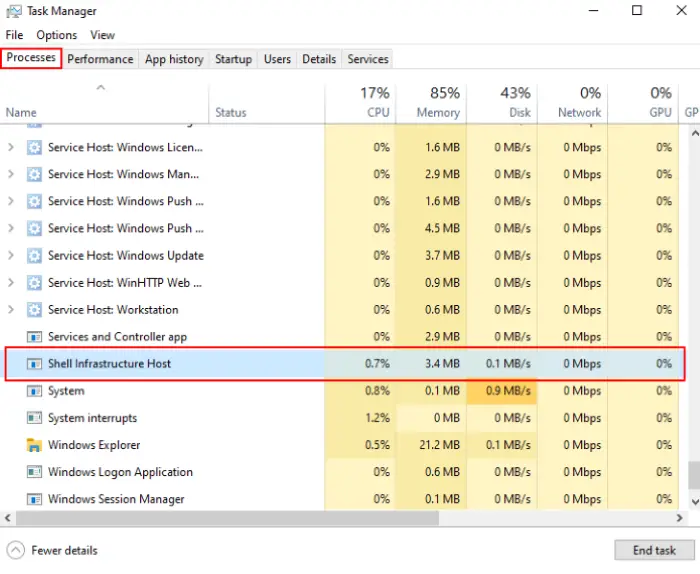The height and width of the screenshot is (574, 700).
Task: Click the gear icon for Service Host: Windows Man...
Action: click(34, 174)
